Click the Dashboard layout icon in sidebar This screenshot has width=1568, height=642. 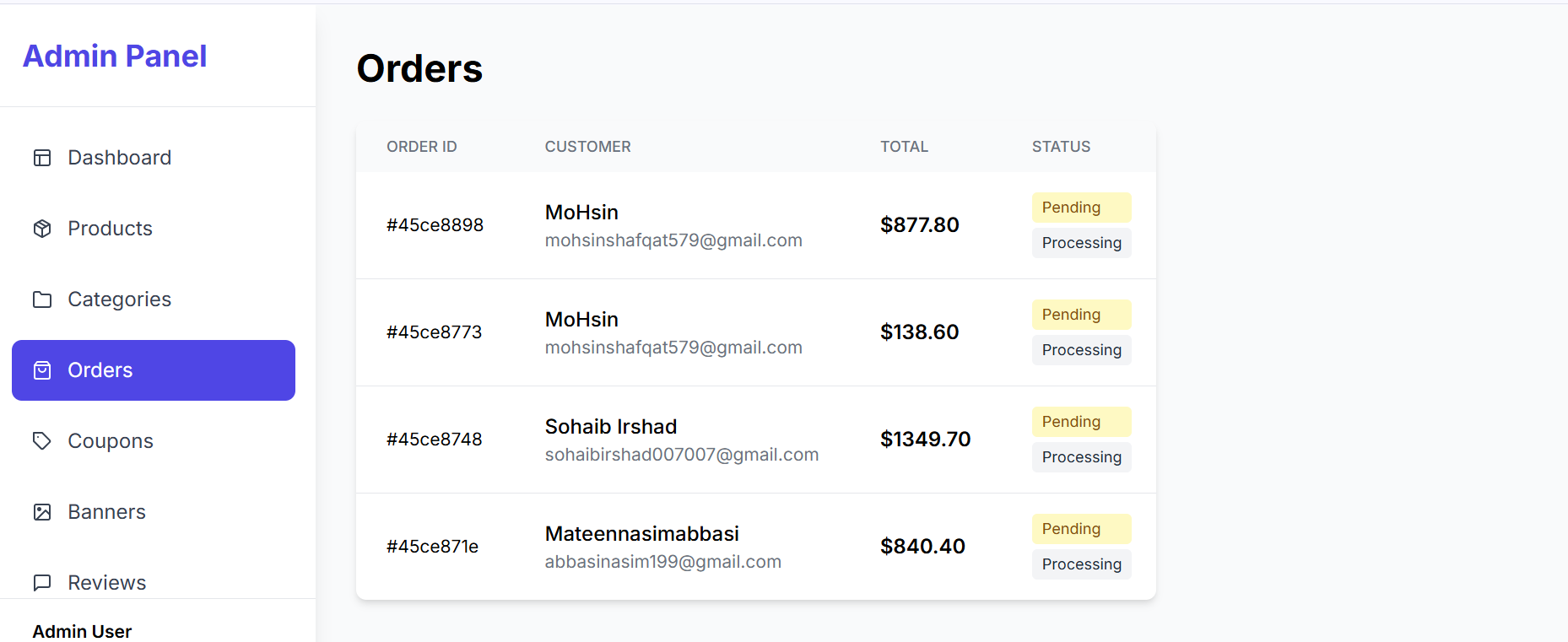pos(42,158)
